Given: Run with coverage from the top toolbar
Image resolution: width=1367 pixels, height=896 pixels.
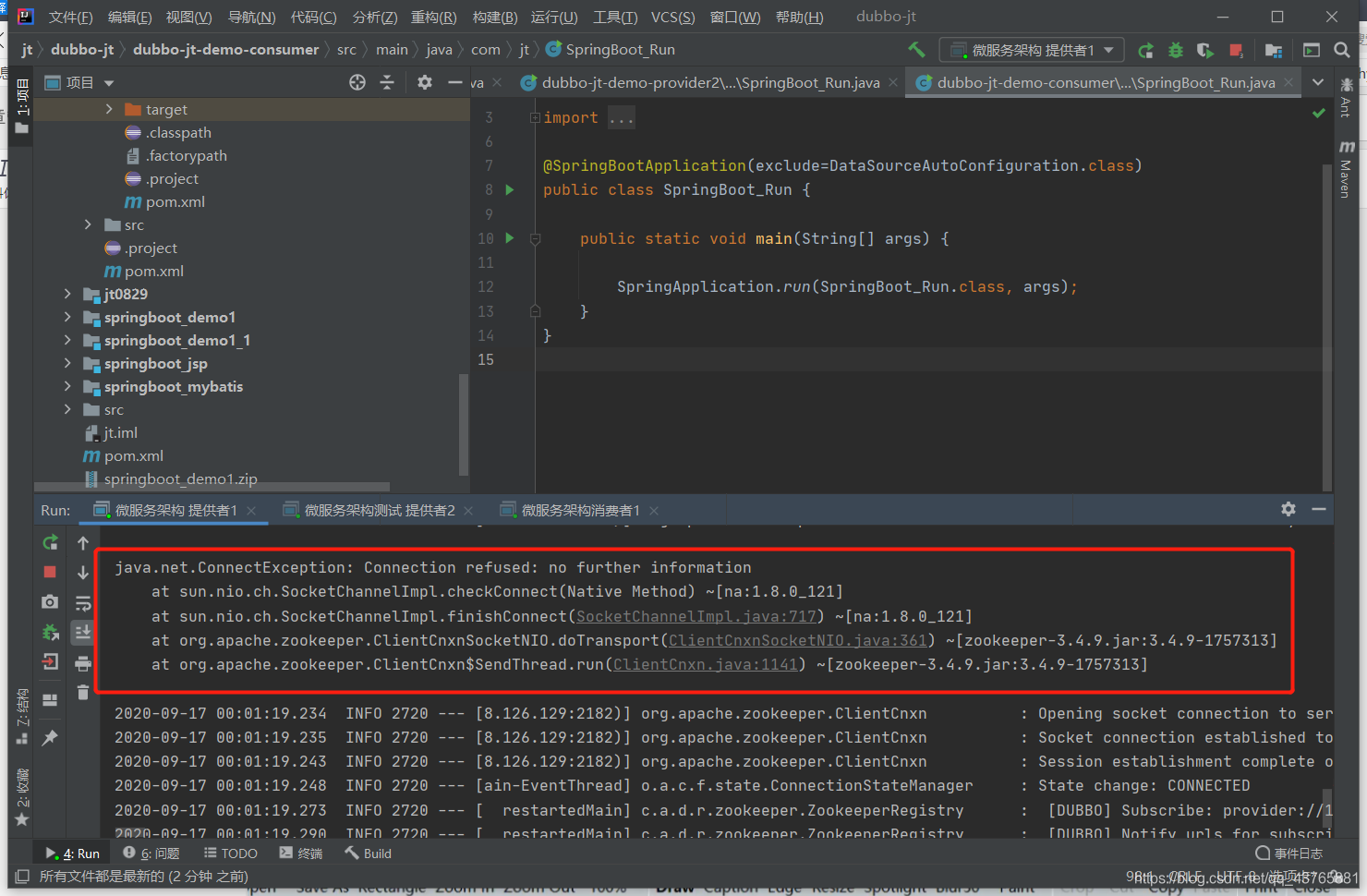Looking at the screenshot, I should (x=1204, y=50).
